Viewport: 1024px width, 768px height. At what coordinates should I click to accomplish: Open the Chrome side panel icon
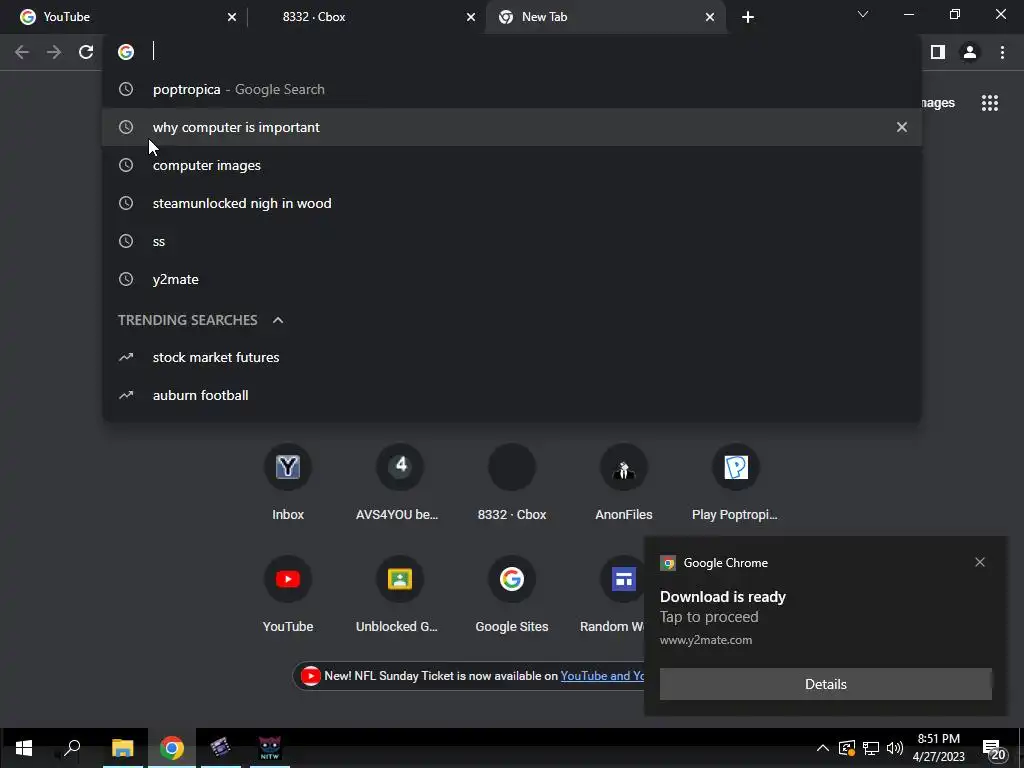(938, 52)
